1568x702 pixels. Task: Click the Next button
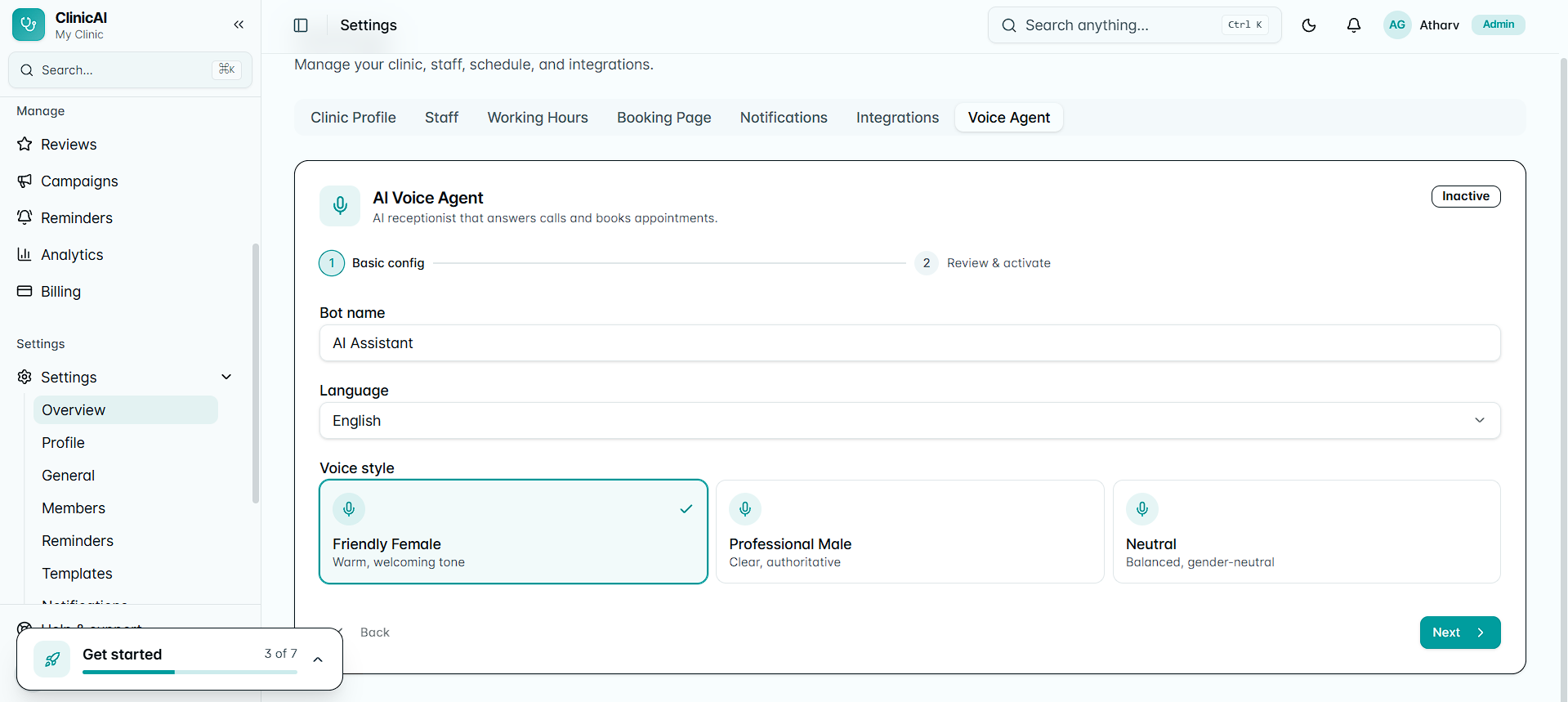pyautogui.click(x=1460, y=633)
